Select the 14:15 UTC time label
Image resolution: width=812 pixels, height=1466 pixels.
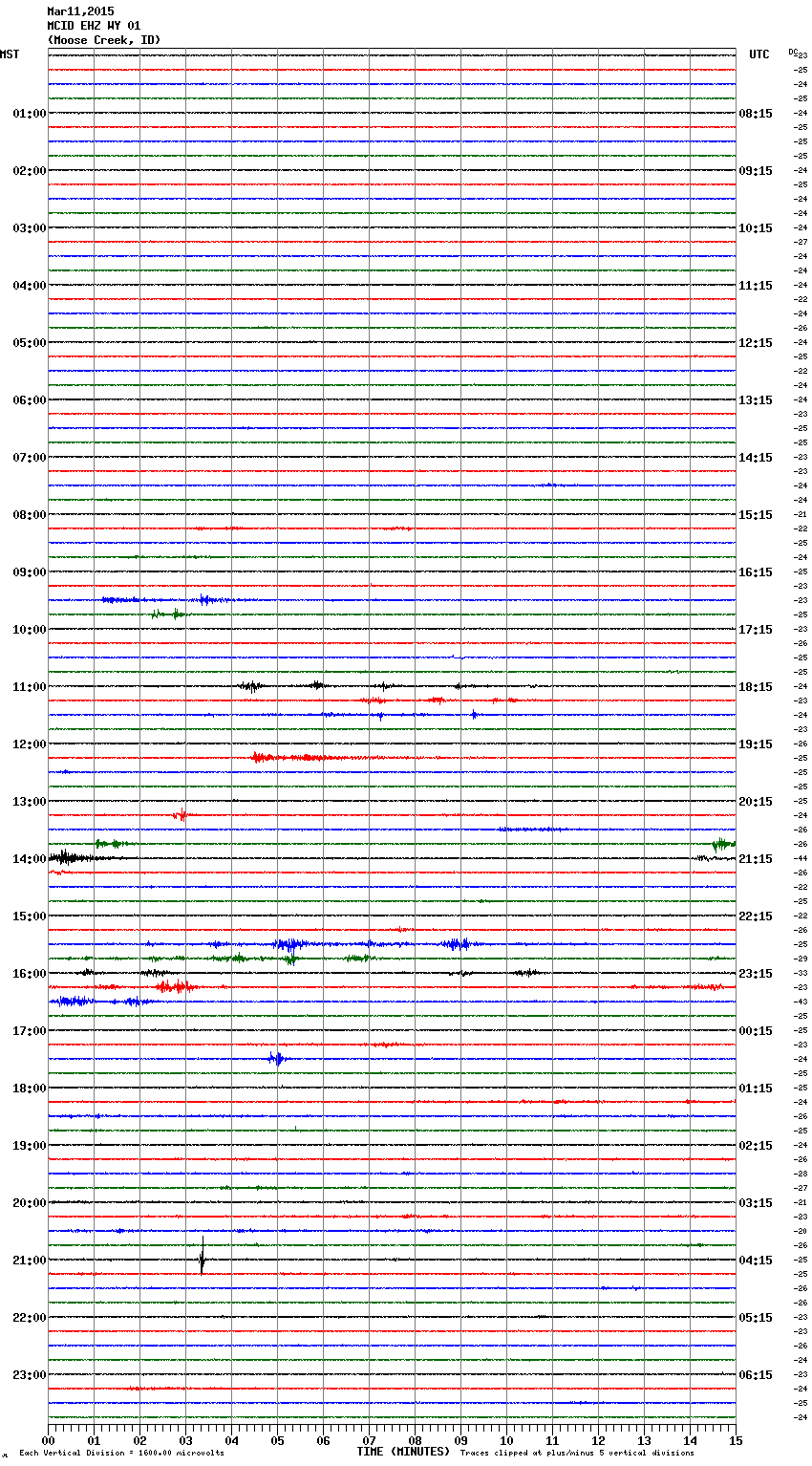click(x=756, y=458)
